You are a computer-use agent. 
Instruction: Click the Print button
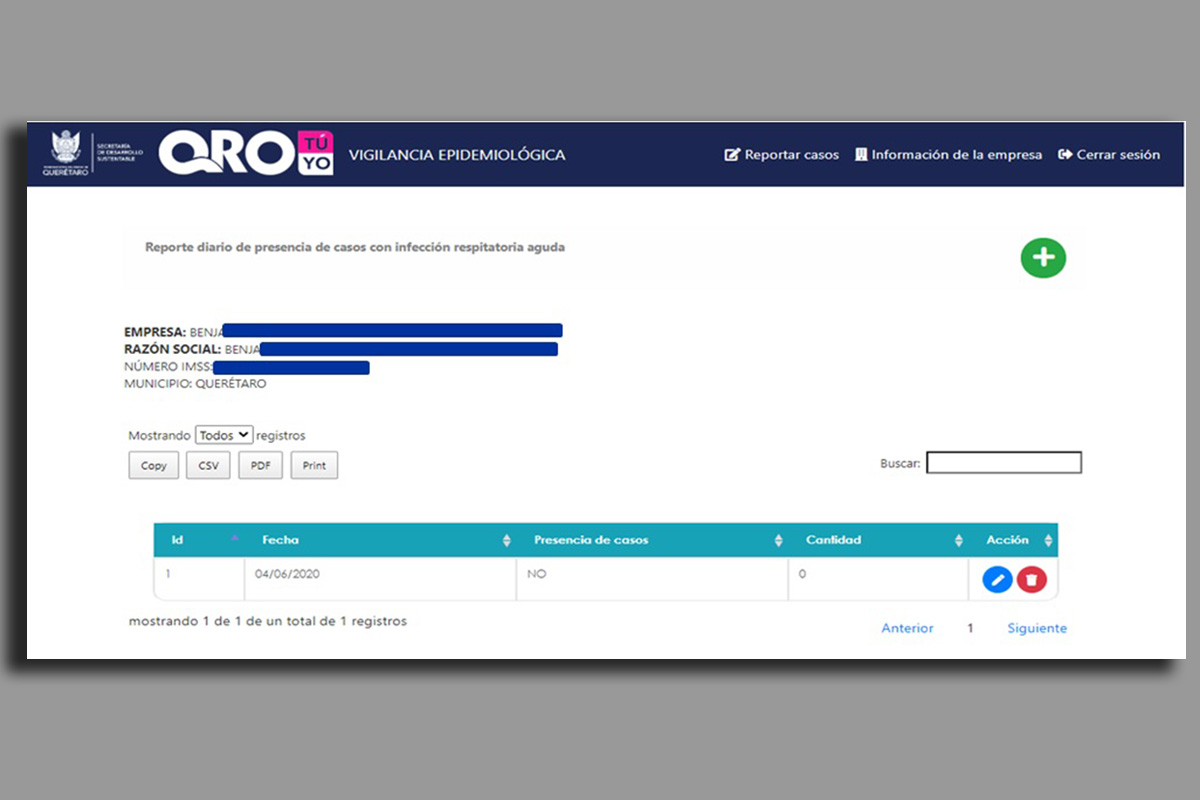314,465
